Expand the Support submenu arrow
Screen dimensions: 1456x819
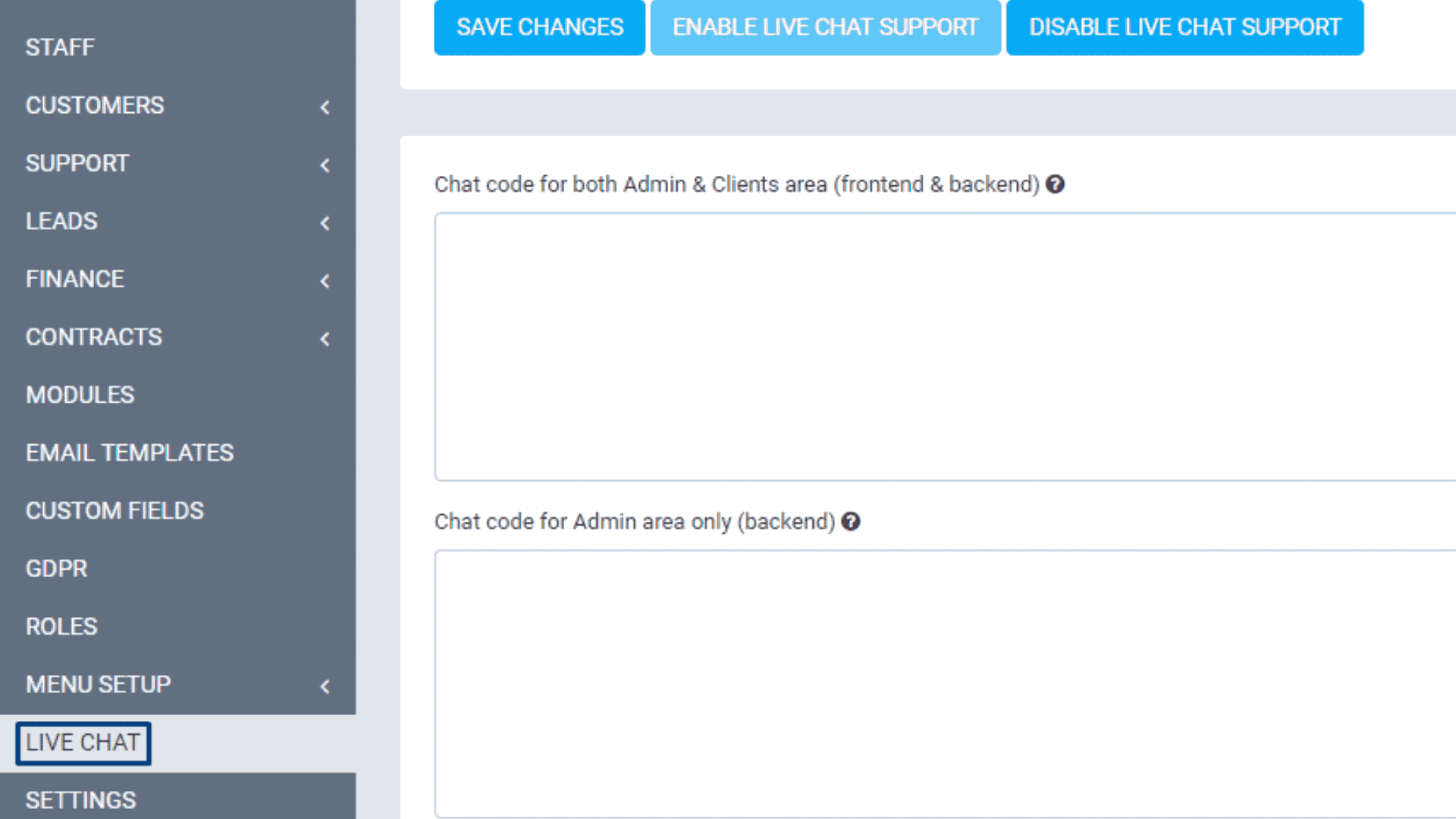coord(325,165)
